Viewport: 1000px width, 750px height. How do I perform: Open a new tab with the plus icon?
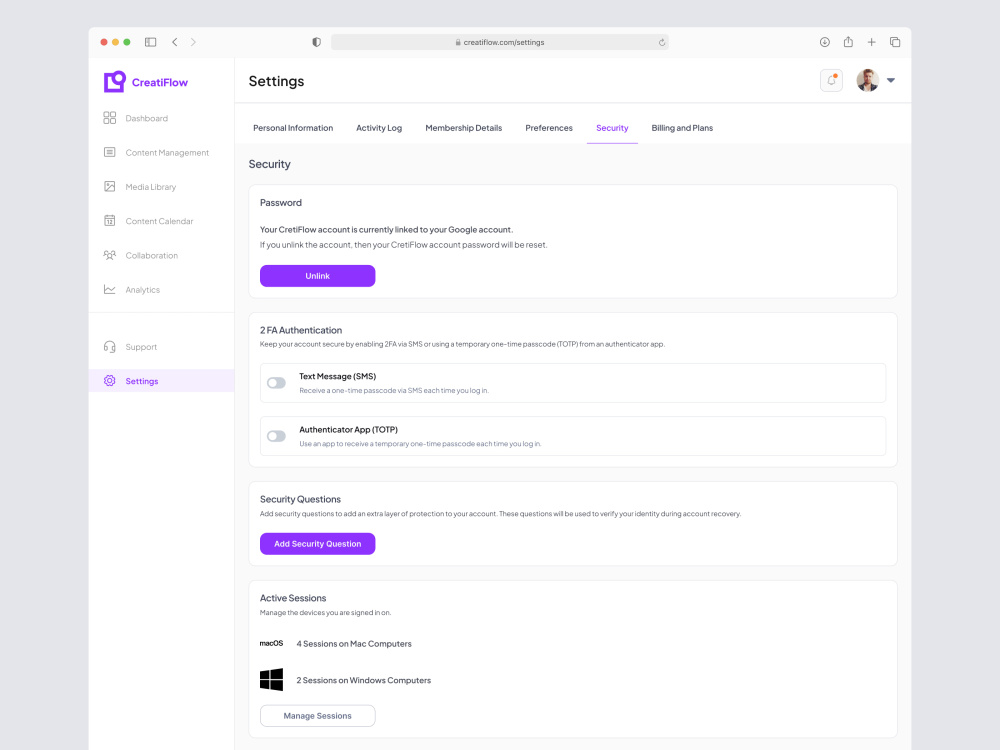tap(871, 42)
